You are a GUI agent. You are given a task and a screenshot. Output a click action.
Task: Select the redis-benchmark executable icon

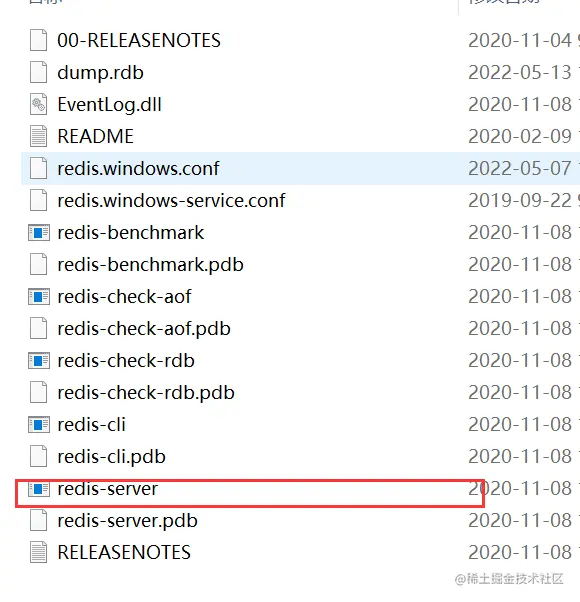[x=39, y=233]
